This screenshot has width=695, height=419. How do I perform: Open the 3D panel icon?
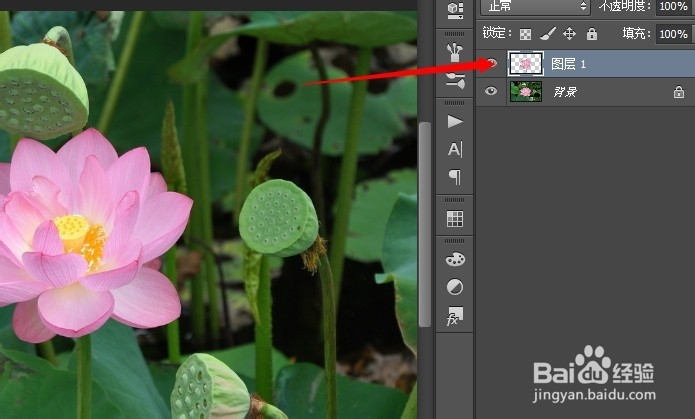[x=455, y=11]
